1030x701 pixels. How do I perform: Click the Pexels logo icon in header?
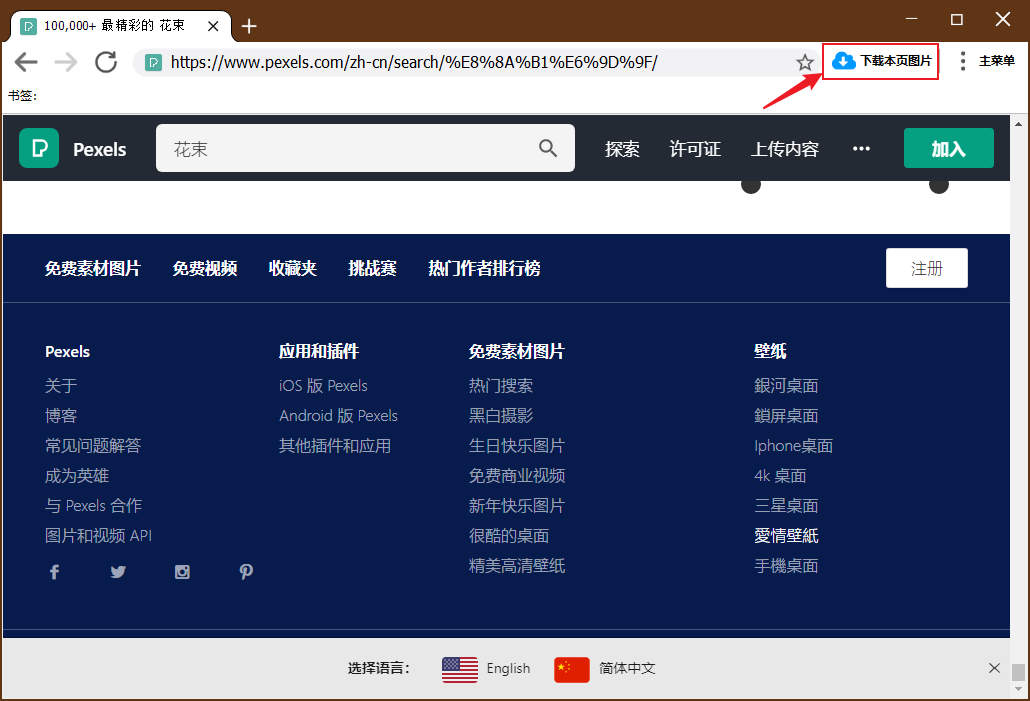39,148
